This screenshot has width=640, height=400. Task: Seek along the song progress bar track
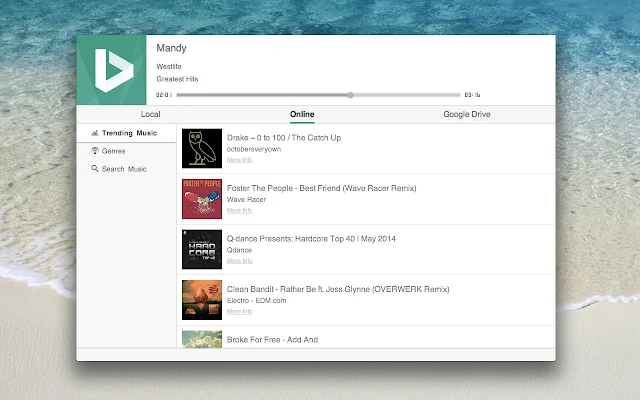[x=318, y=95]
